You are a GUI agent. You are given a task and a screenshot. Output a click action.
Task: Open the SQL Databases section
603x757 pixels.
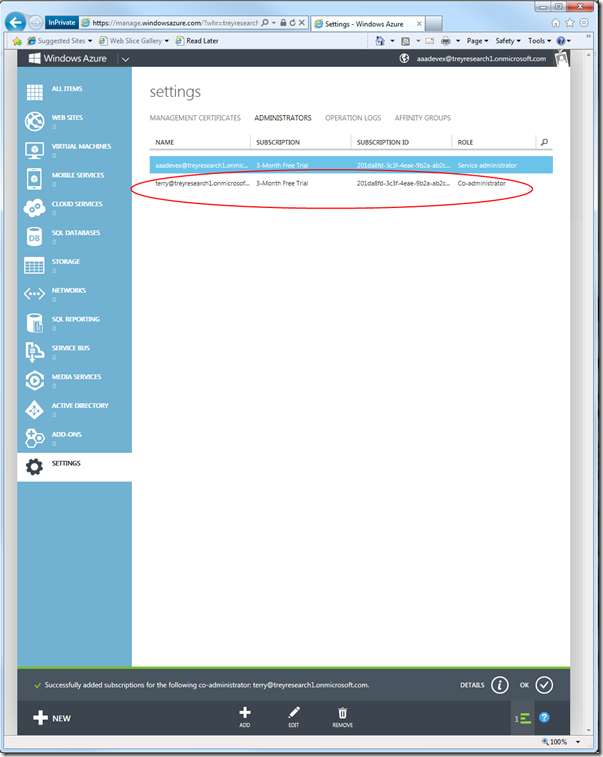point(74,237)
